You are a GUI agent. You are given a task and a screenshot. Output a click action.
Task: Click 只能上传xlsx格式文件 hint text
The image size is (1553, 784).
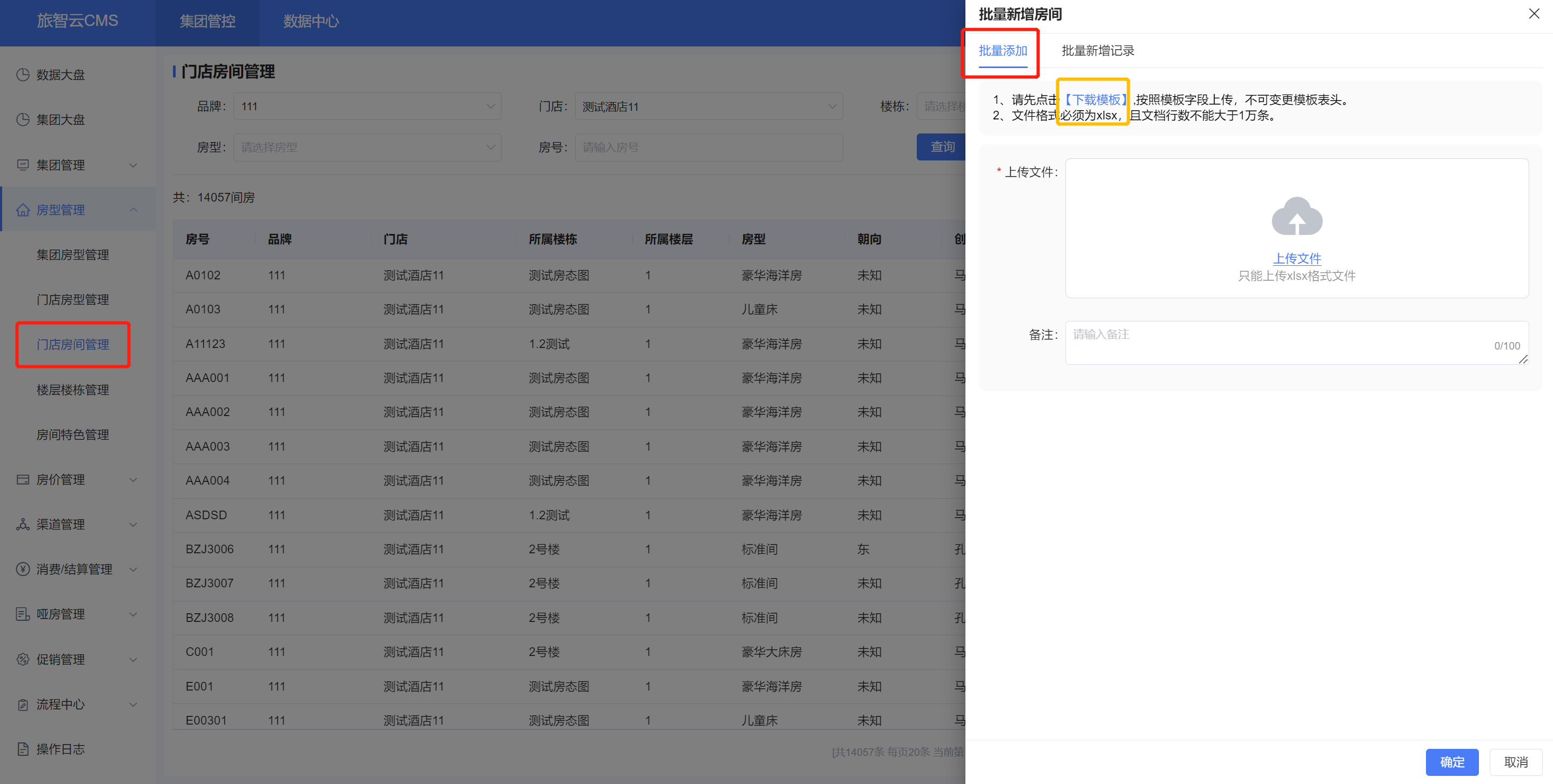pos(1297,276)
